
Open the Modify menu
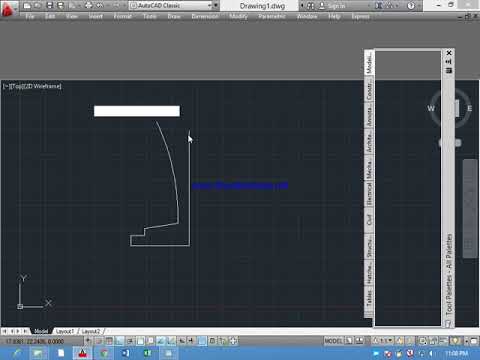(238, 16)
